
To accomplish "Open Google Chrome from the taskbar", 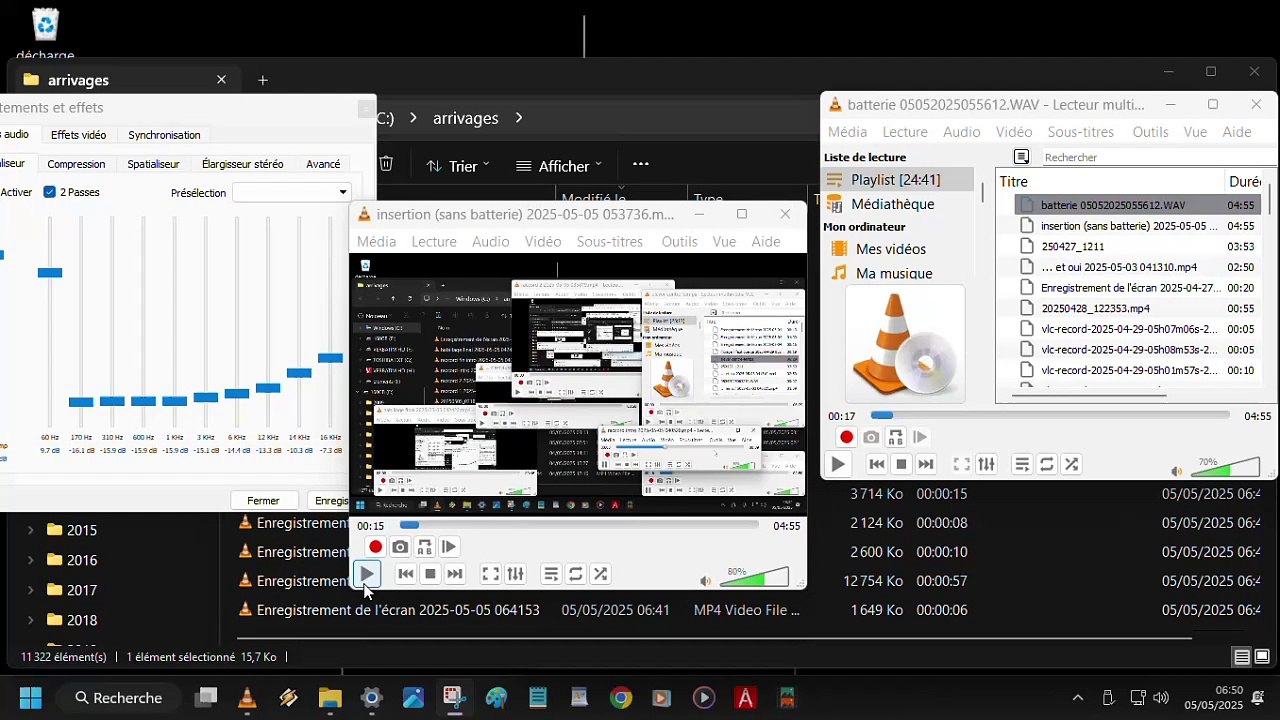I will point(621,698).
